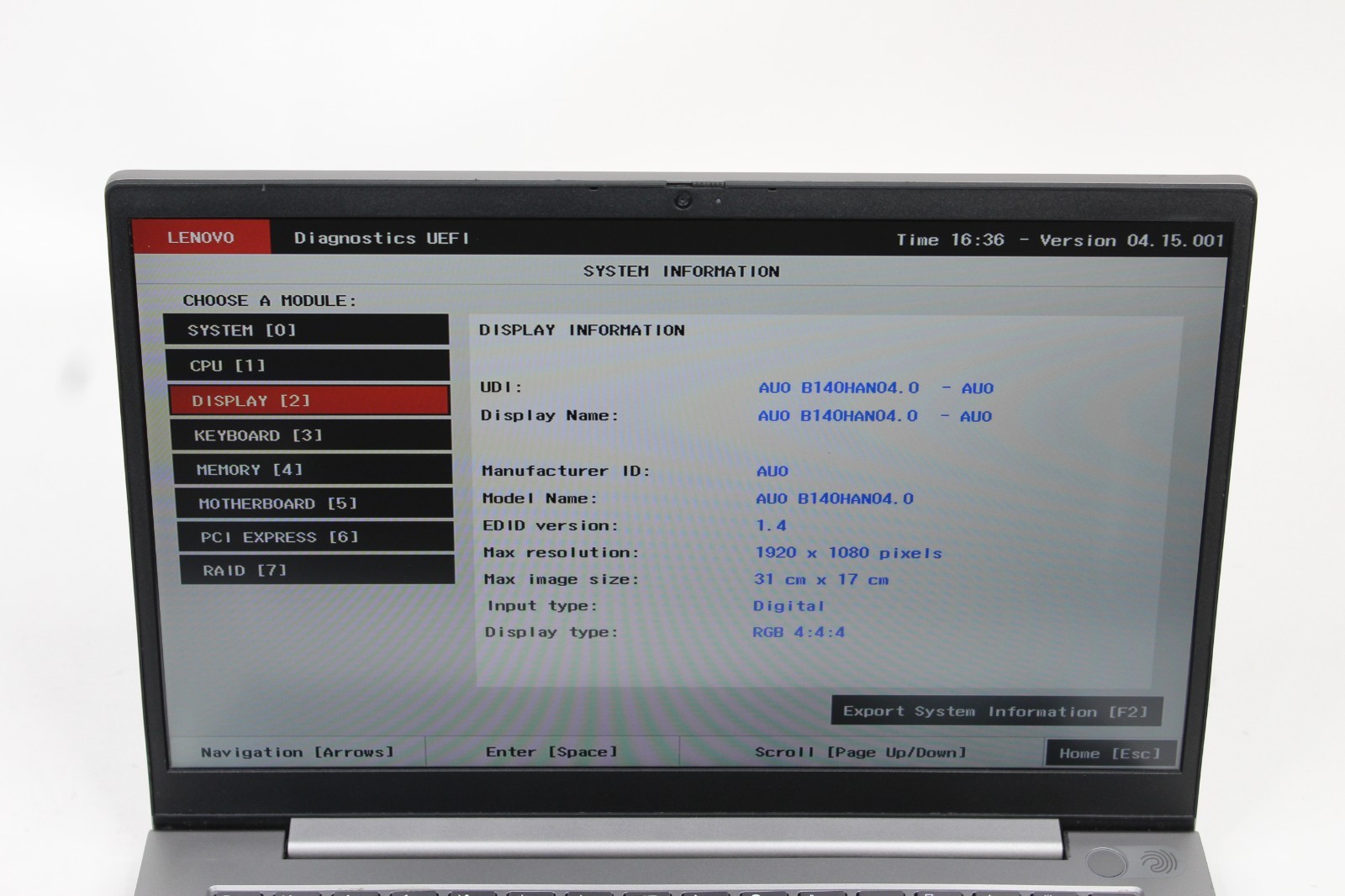The image size is (1345, 896).
Task: Click the Input type: label
Action: (x=542, y=605)
